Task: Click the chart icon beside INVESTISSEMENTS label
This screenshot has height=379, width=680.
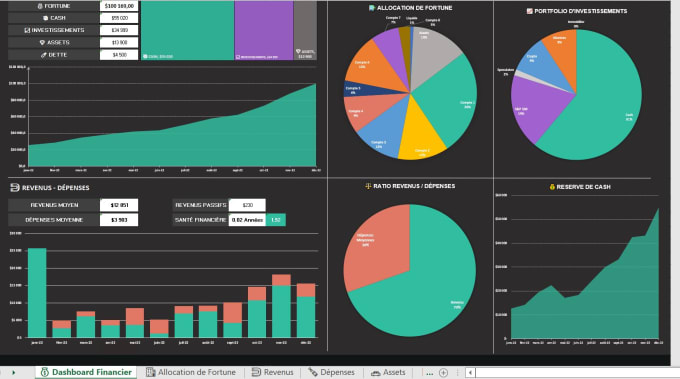Action: 27,30
